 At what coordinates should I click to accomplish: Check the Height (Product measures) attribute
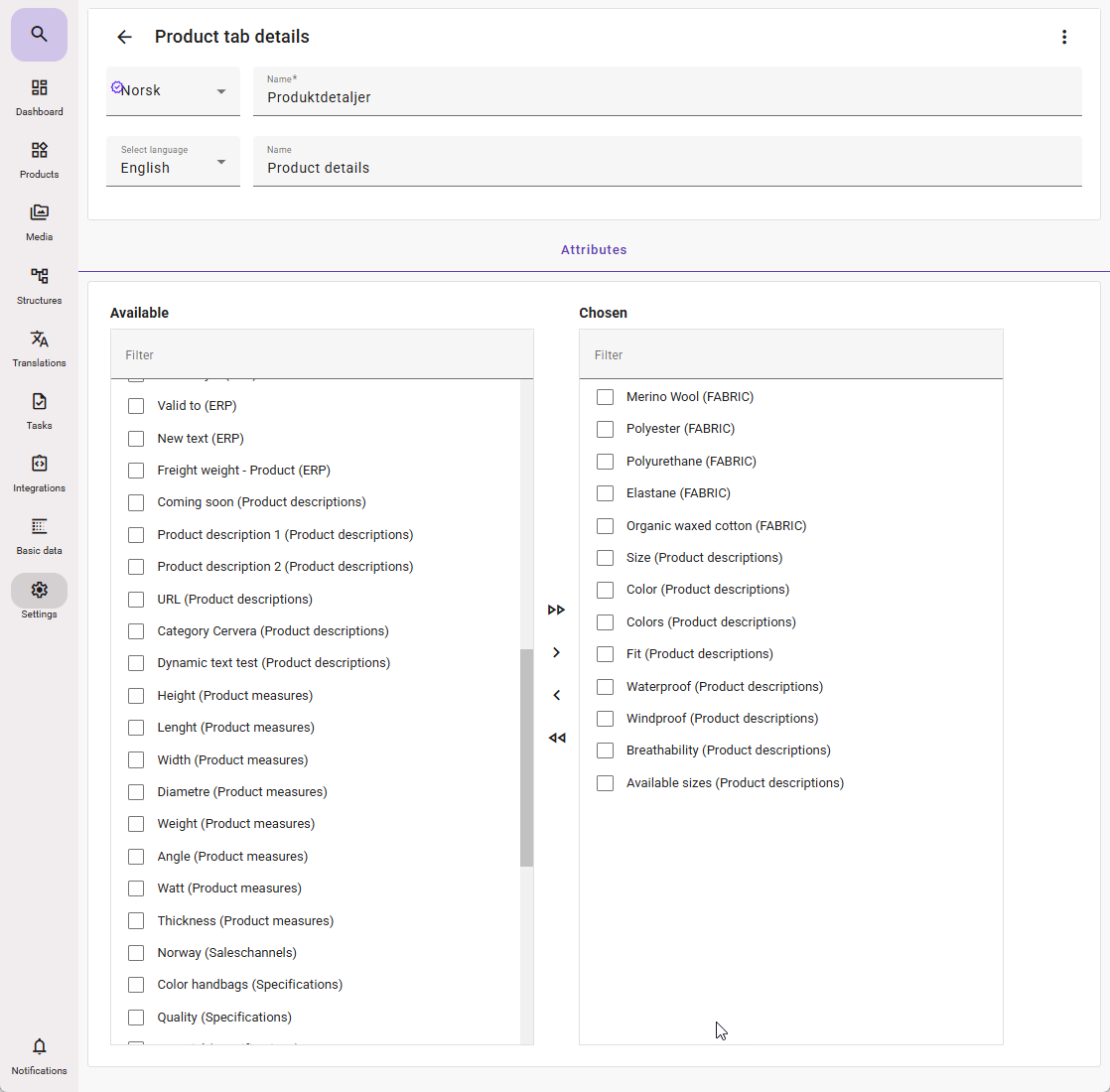tap(136, 696)
